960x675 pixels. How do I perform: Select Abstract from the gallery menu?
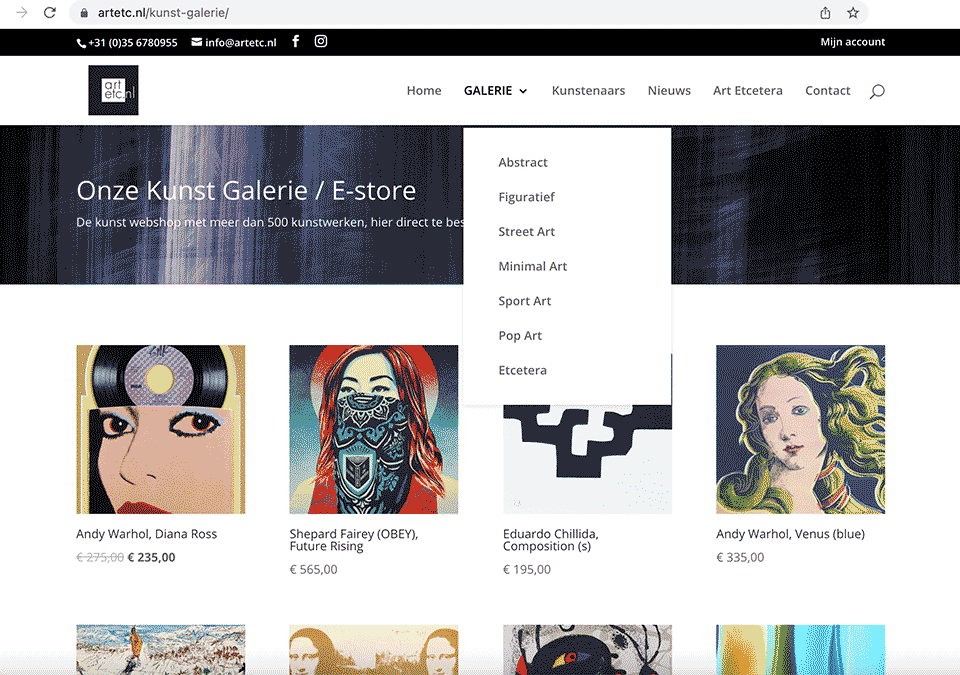(523, 162)
